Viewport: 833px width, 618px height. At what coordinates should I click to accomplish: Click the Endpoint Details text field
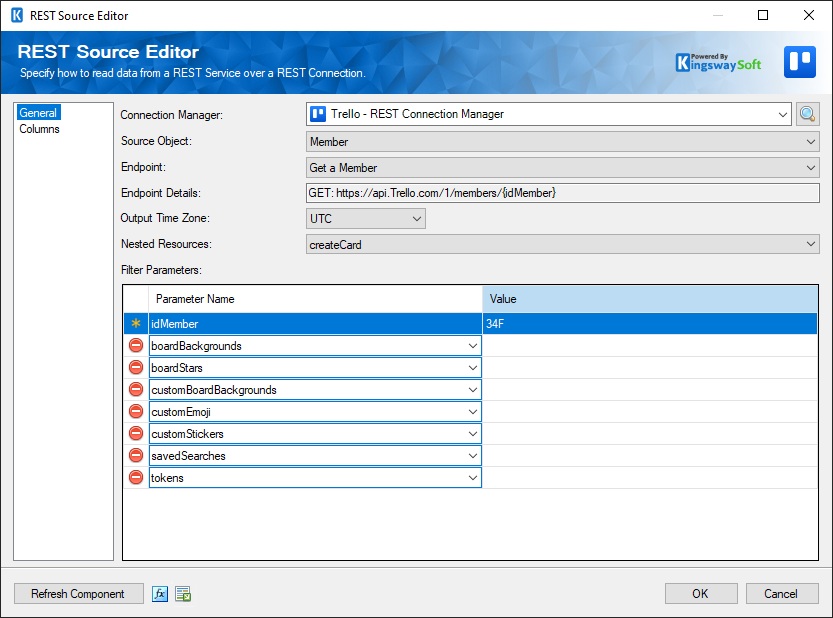click(x=563, y=193)
